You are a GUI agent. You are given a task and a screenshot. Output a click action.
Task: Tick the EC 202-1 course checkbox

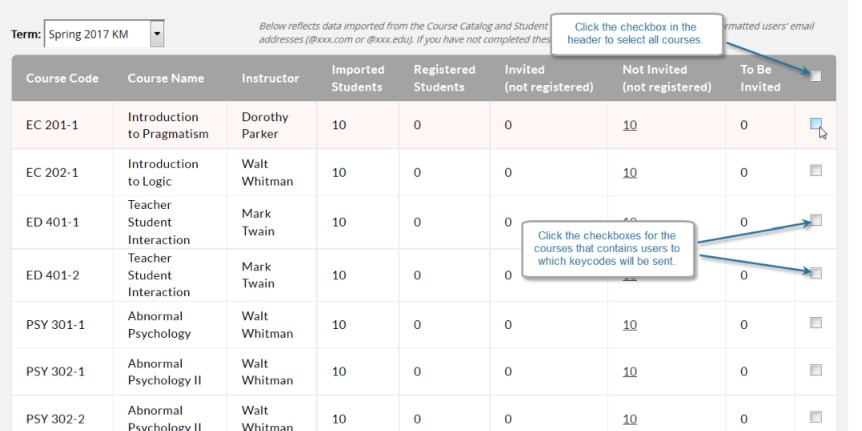[816, 171]
